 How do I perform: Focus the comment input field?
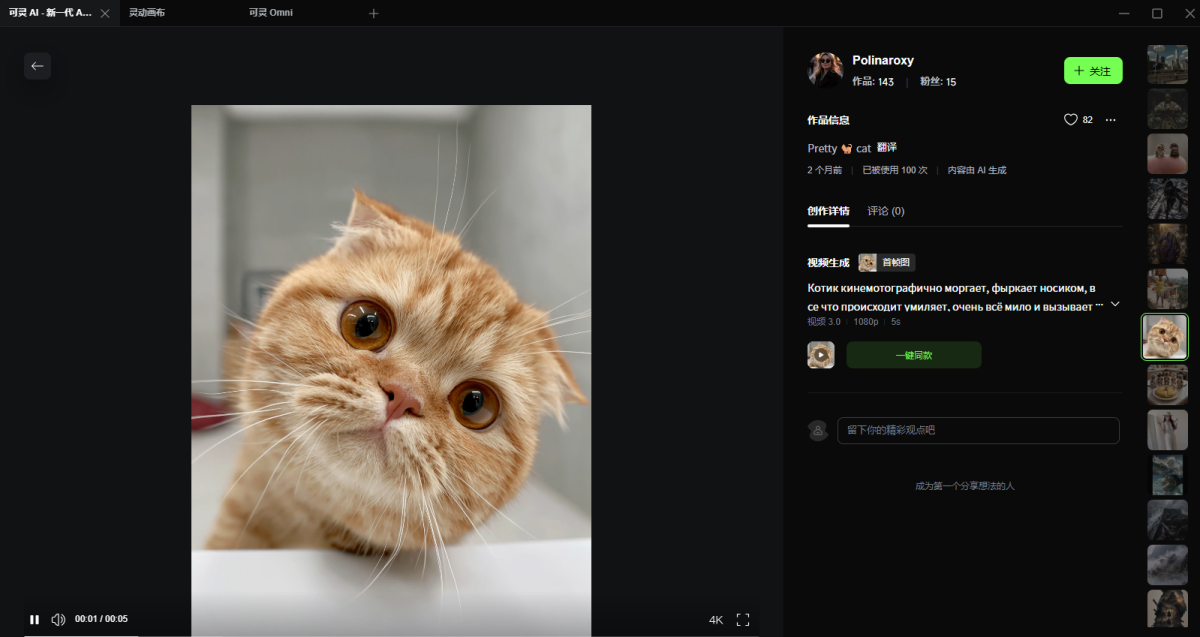978,430
